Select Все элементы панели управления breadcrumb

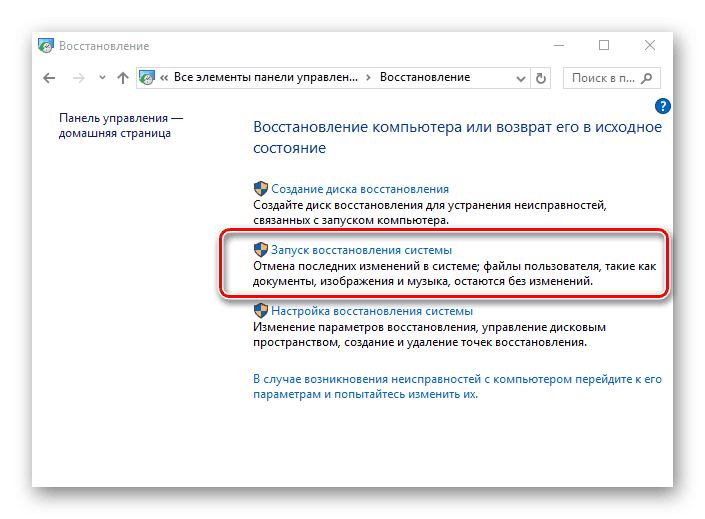(x=265, y=78)
